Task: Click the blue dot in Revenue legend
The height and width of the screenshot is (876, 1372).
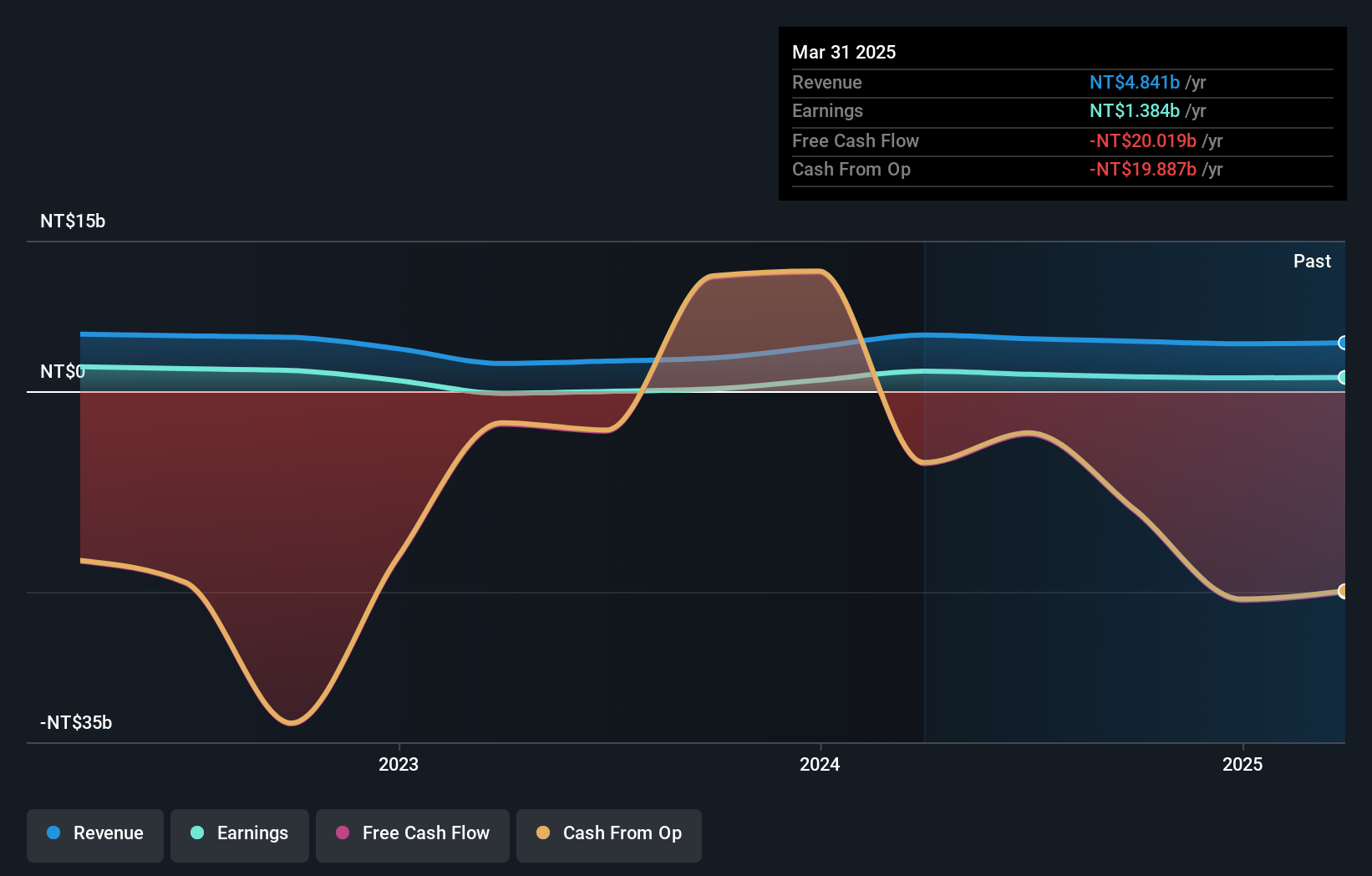Action: [53, 833]
